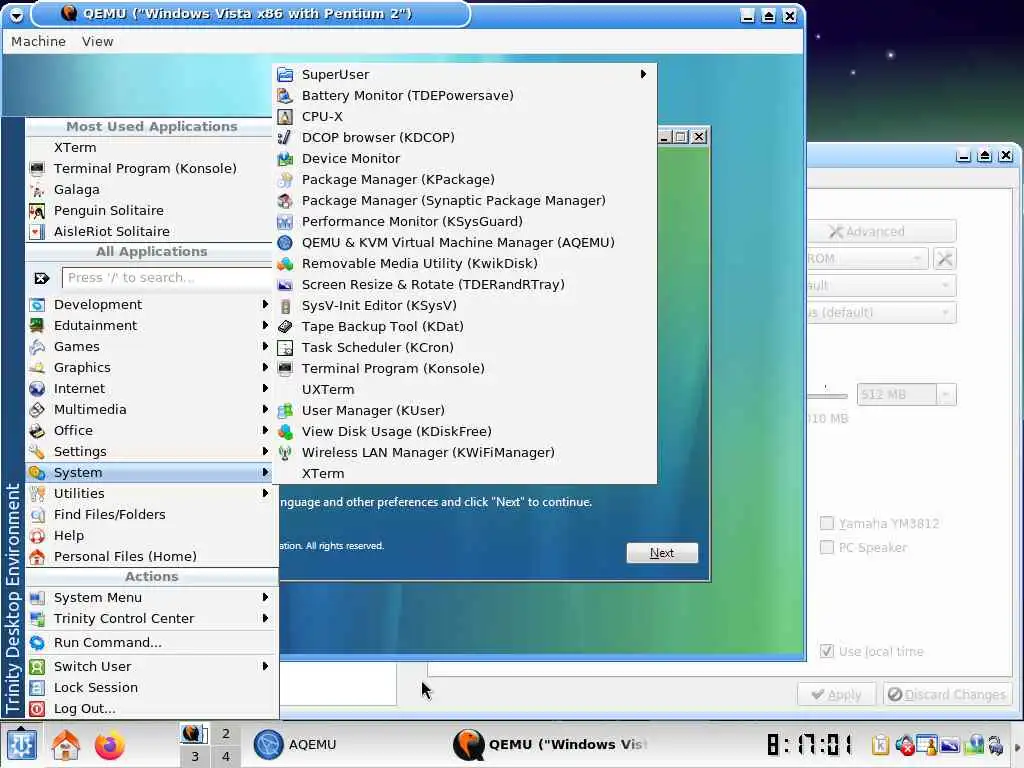Uncheck Use local time checkbox
This screenshot has width=1024, height=768.
(x=827, y=651)
